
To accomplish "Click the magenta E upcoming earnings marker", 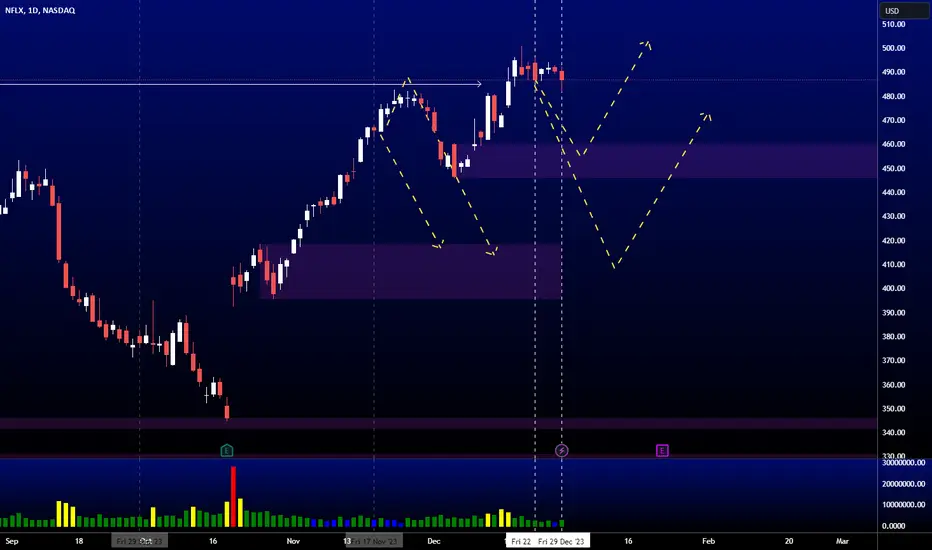I will (662, 451).
